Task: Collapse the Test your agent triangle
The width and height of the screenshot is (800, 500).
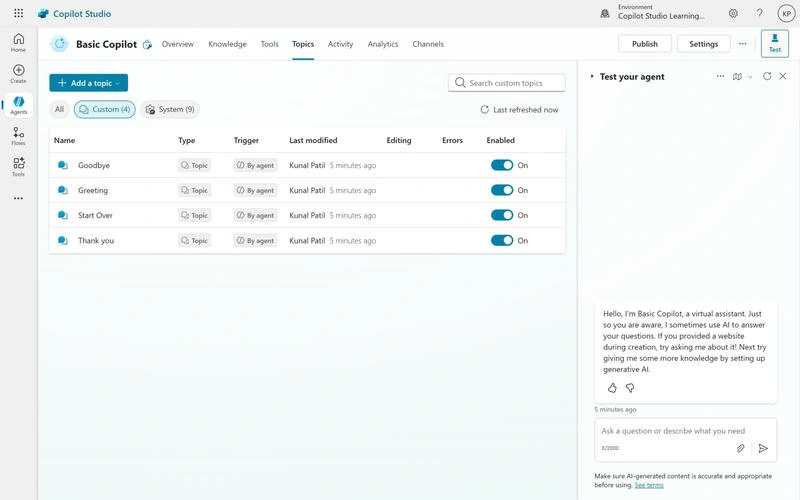Action: coord(592,77)
